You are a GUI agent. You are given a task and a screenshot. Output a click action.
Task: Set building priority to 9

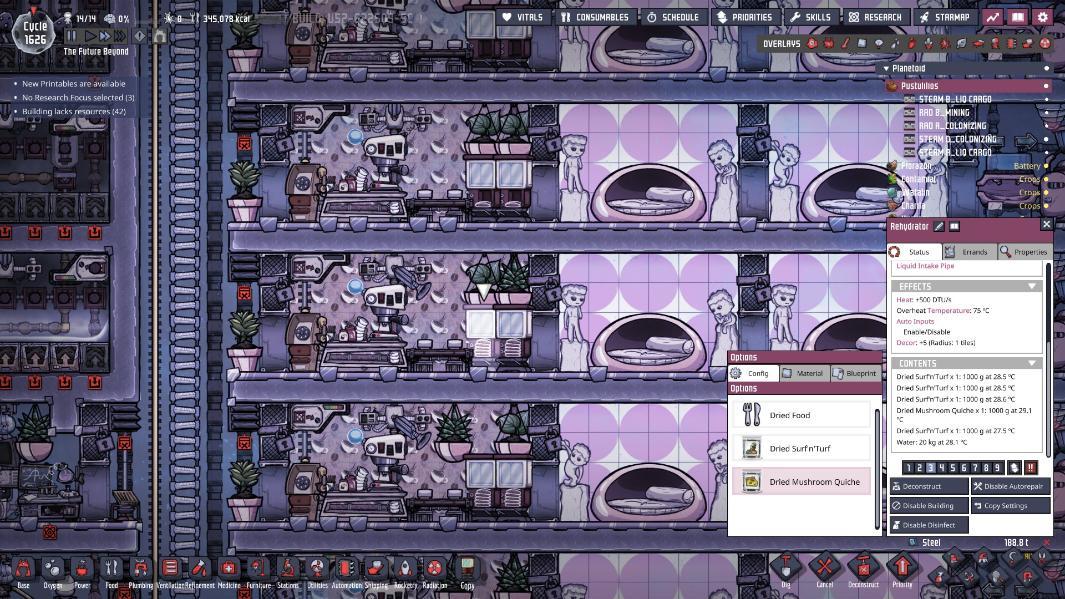(x=997, y=467)
